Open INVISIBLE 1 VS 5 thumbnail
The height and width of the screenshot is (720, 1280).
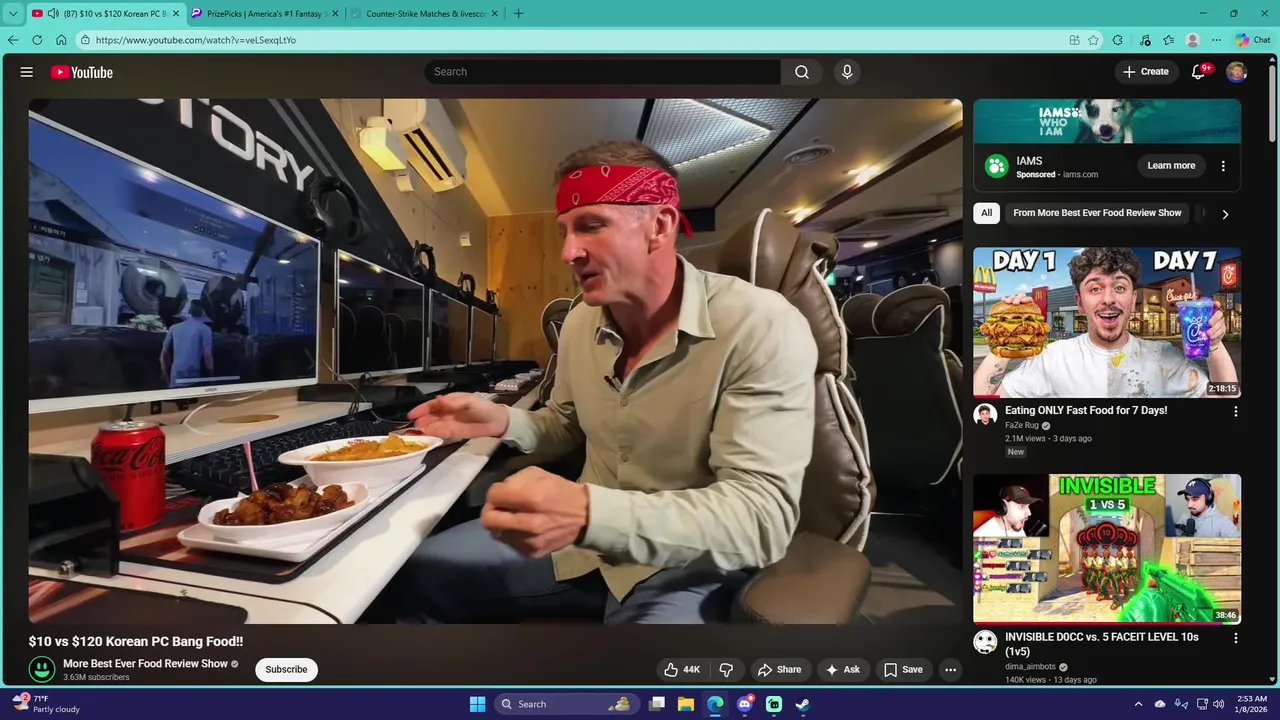(x=1107, y=549)
